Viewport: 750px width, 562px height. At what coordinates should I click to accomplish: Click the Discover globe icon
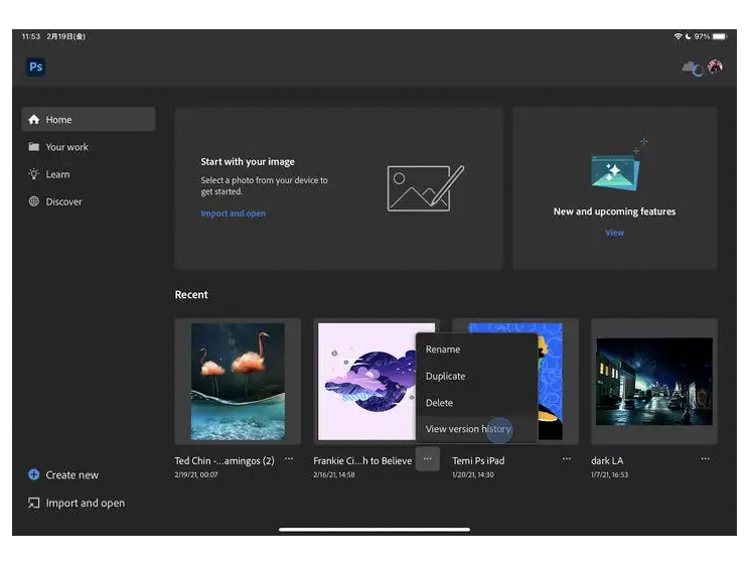(34, 201)
